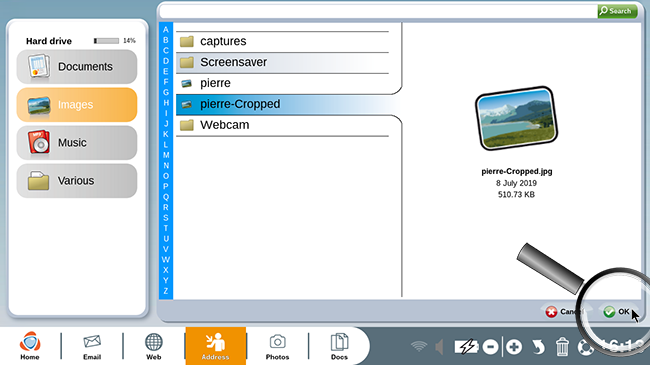Click the pierre-Cropped.jpg filename text
The image size is (650, 365).
pyautogui.click(x=517, y=171)
